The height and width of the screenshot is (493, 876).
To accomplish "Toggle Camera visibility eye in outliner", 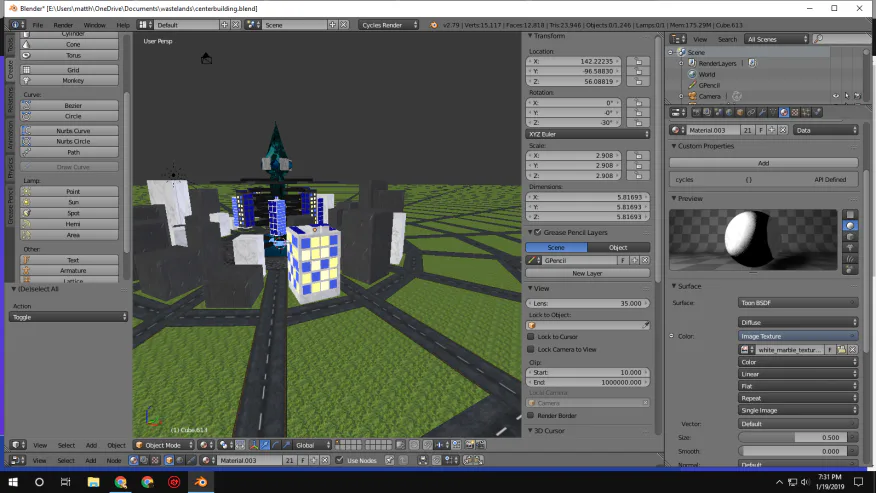I will [x=836, y=96].
